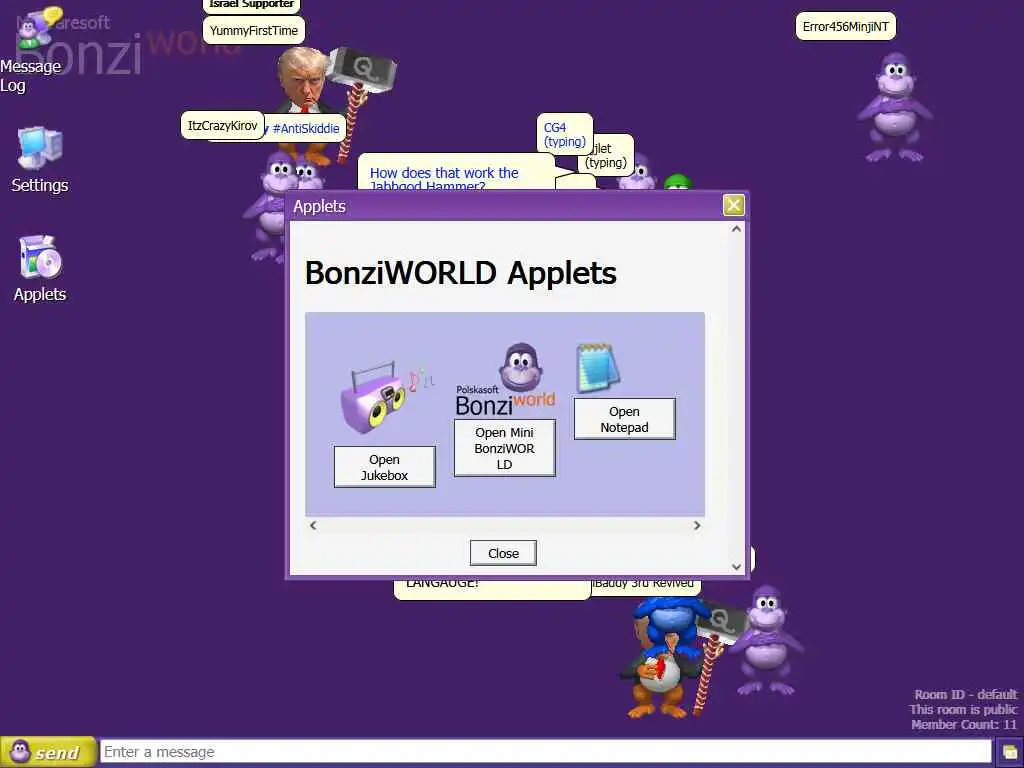Click the blue notepad icon
1024x768 pixels.
click(x=597, y=368)
